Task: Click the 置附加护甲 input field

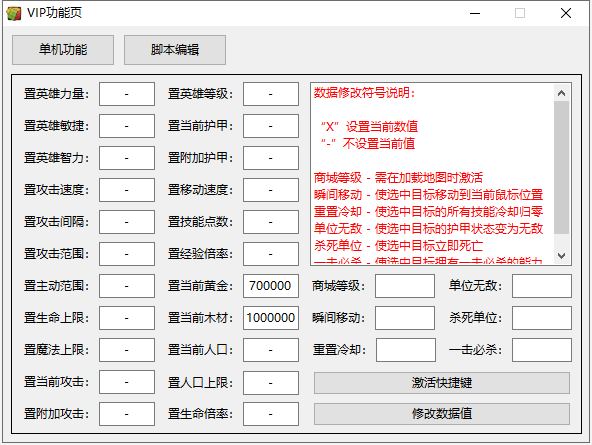Action: pyautogui.click(x=271, y=158)
